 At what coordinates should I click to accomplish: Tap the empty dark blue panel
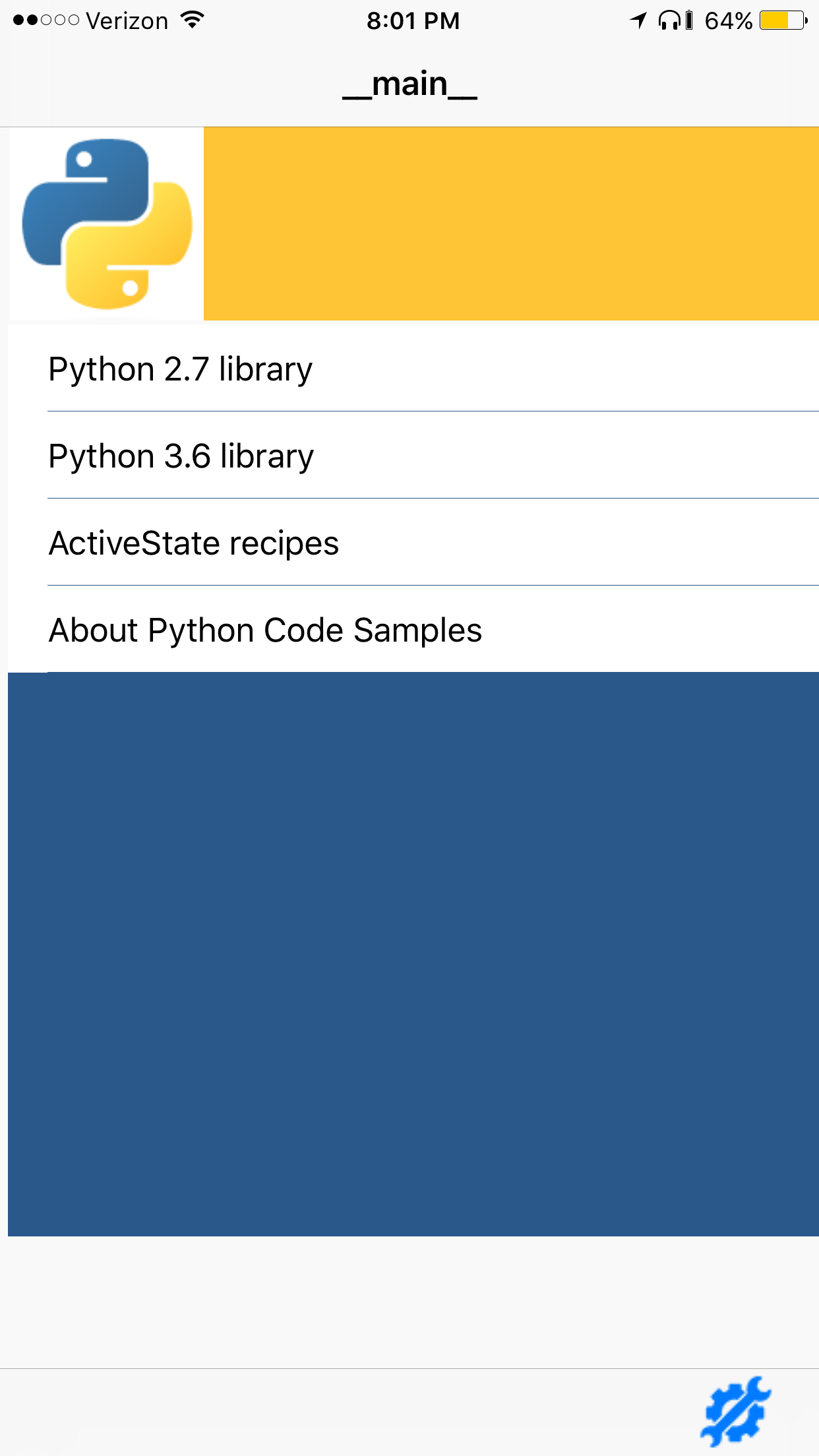(x=413, y=954)
